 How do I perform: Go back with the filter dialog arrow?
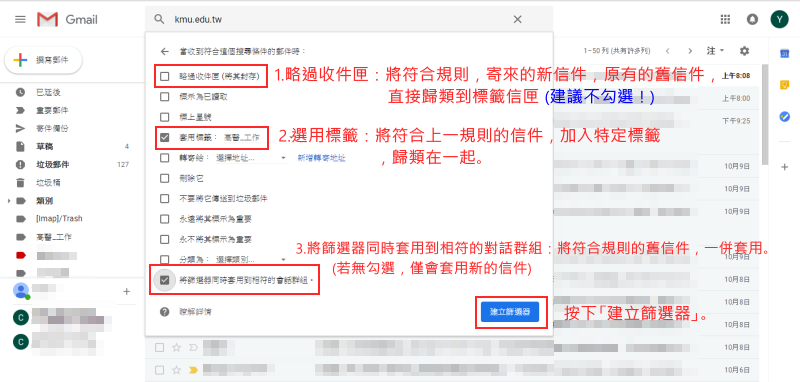pyautogui.click(x=164, y=52)
